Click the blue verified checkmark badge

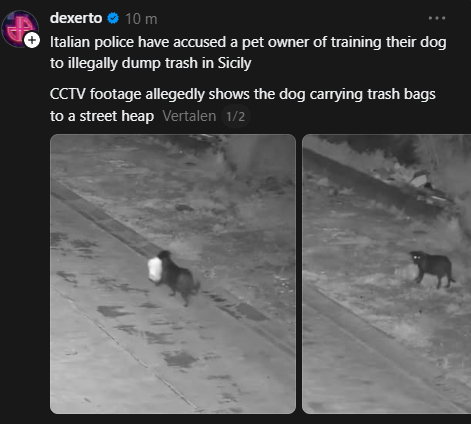click(113, 18)
